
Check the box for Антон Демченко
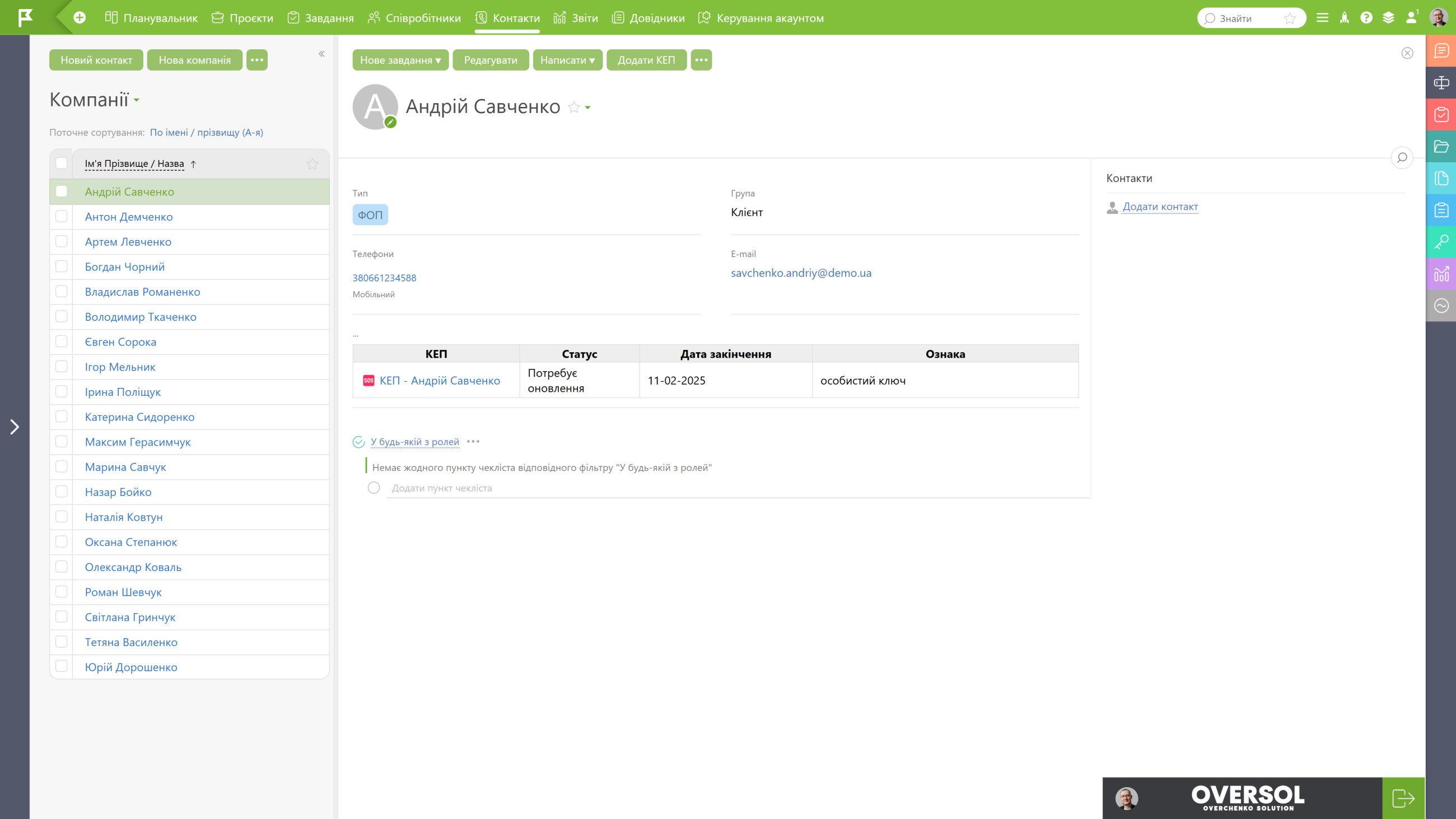[x=62, y=217]
